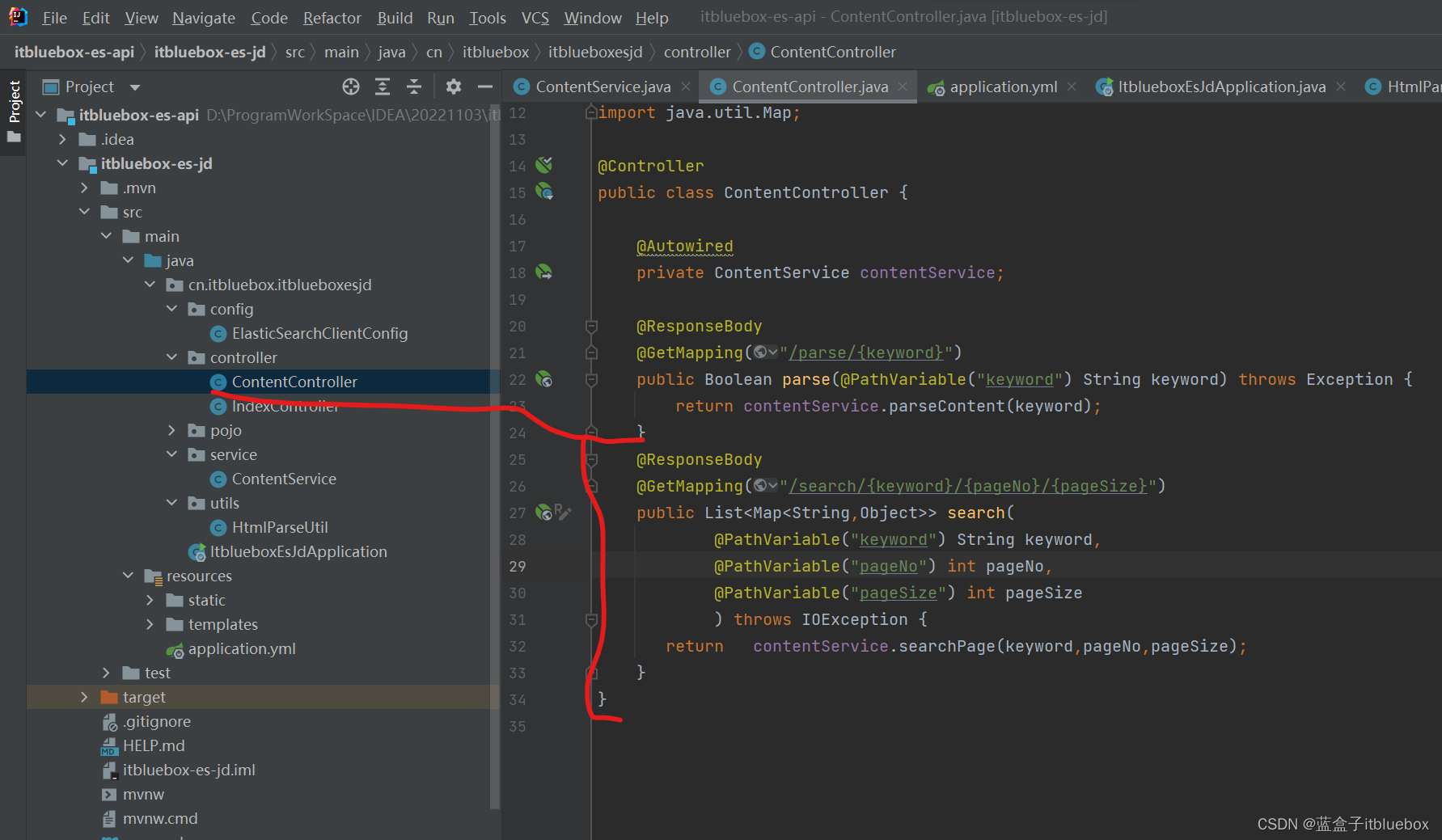Toggle code fold marker at line 22

(x=591, y=379)
